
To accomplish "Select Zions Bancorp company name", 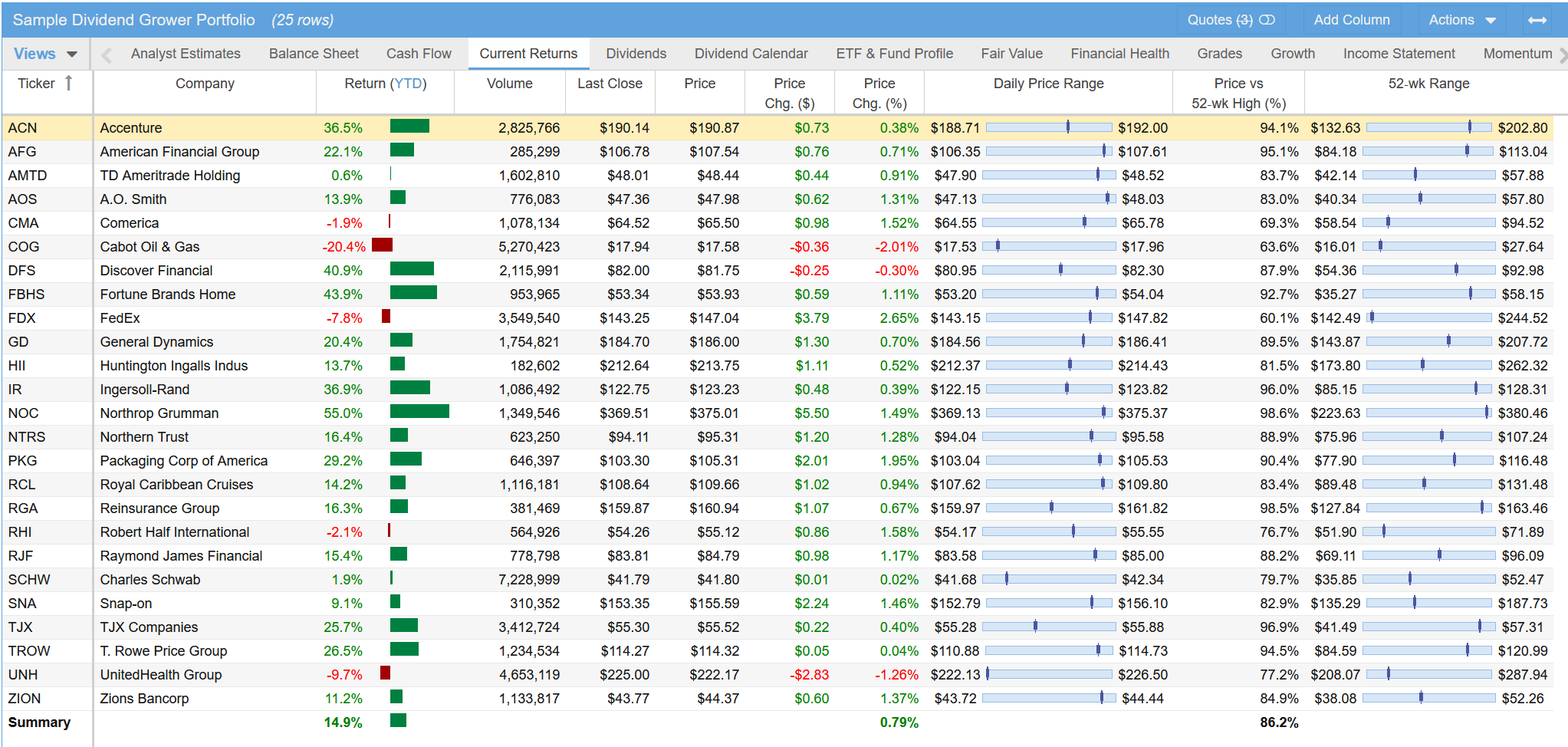I will click(x=144, y=699).
